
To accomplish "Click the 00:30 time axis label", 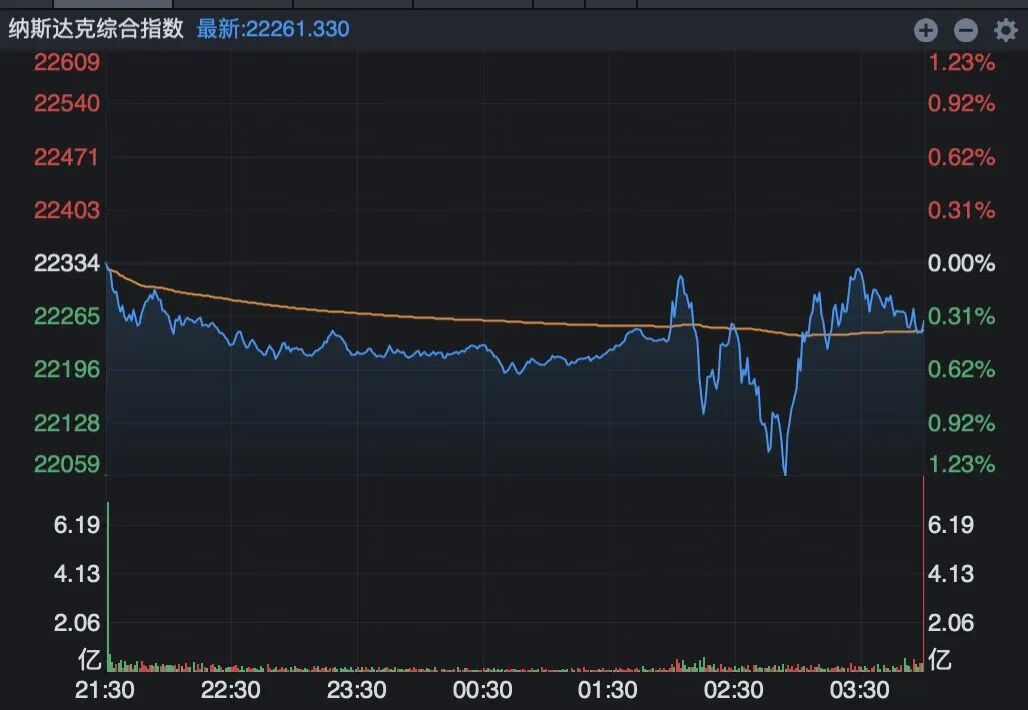I will [x=483, y=690].
